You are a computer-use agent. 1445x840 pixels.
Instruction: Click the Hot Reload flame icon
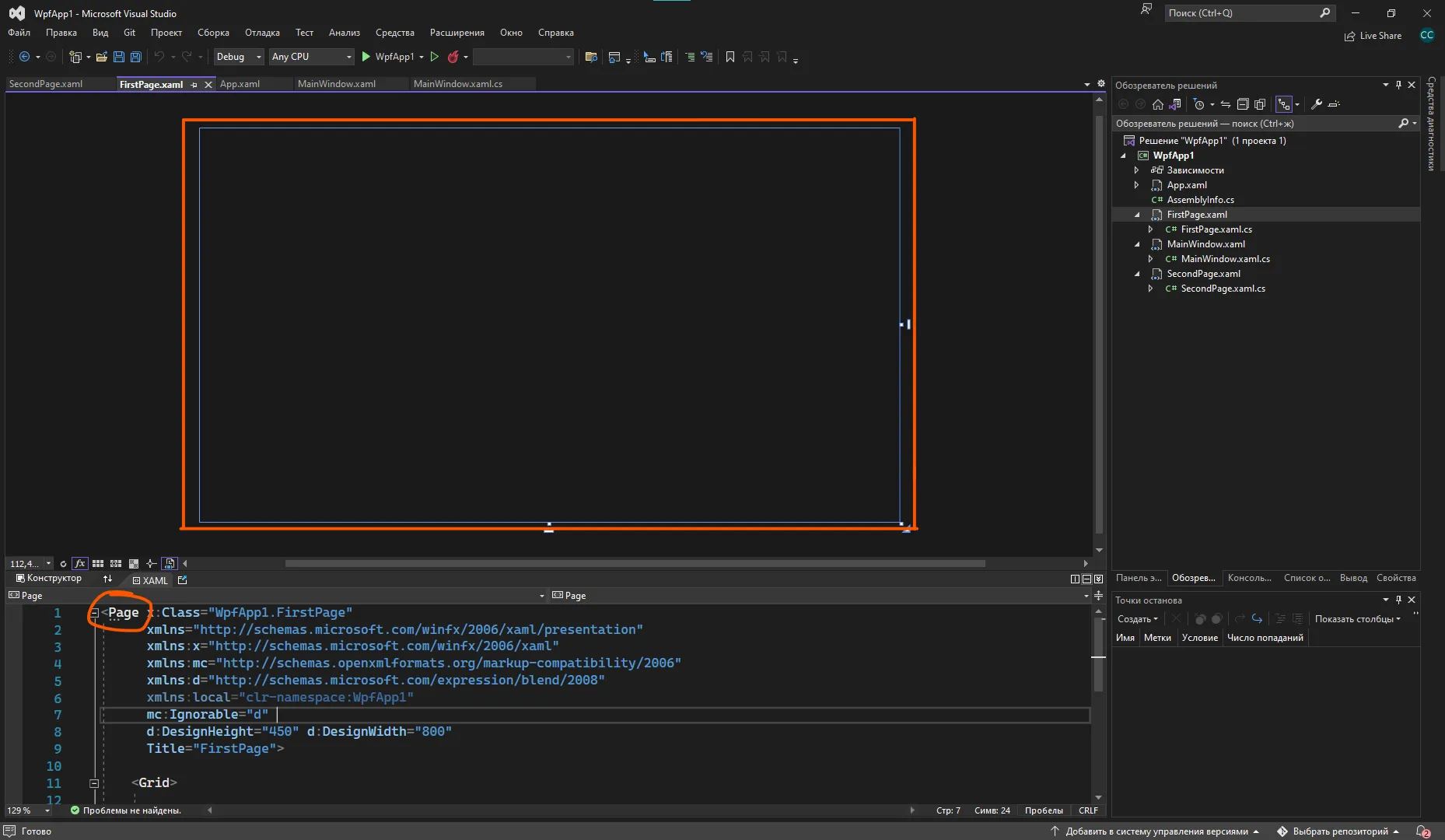point(453,57)
